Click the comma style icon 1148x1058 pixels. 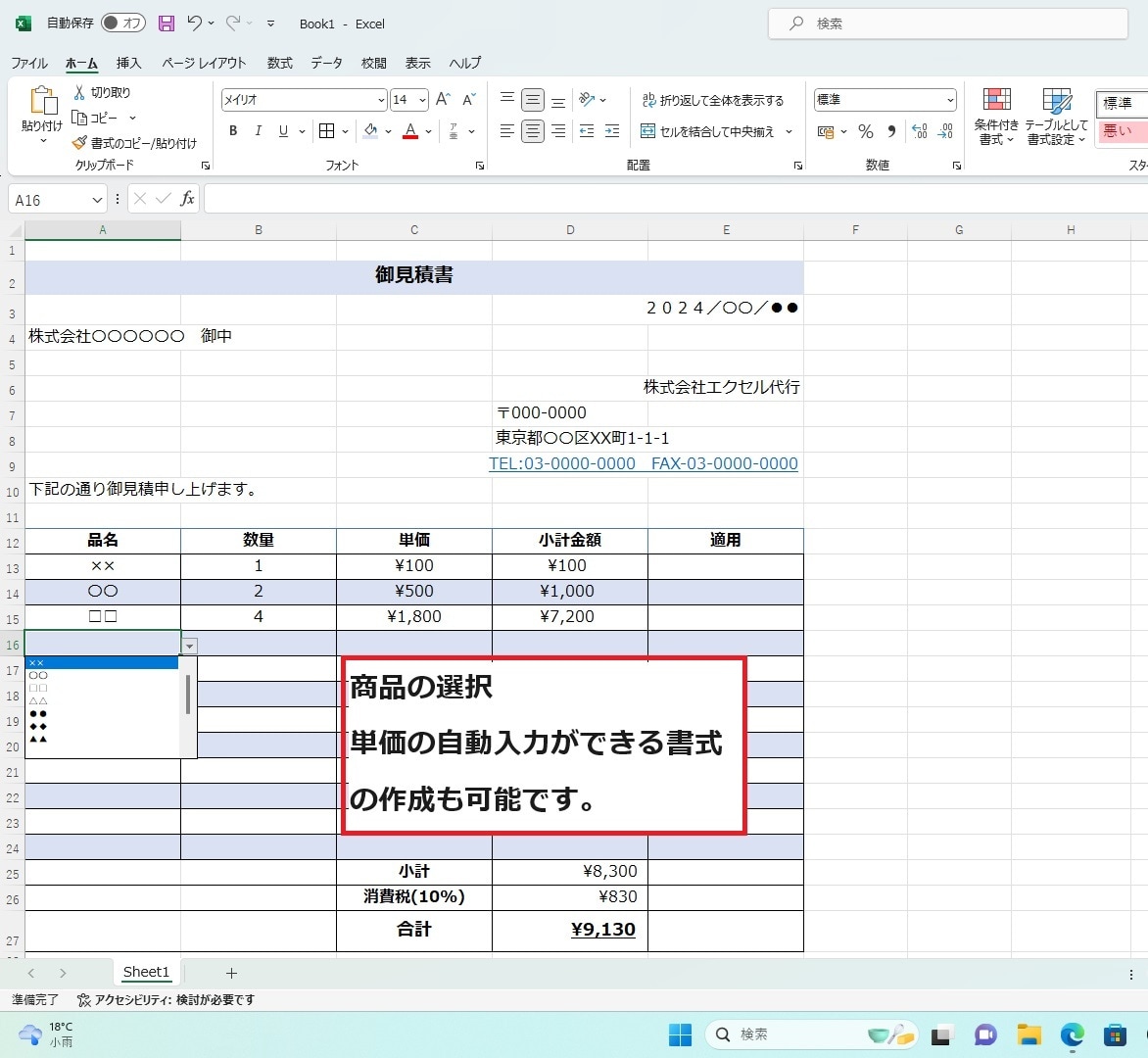pyautogui.click(x=891, y=132)
